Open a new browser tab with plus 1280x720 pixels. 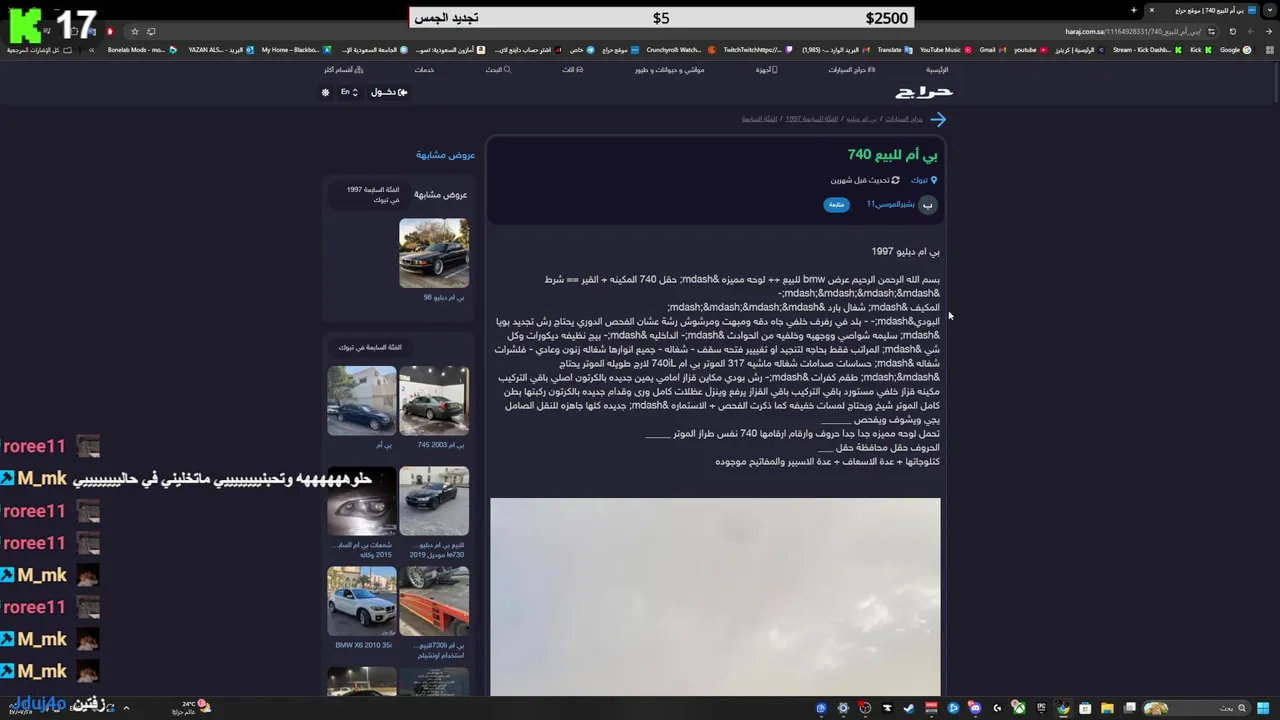[1133, 10]
